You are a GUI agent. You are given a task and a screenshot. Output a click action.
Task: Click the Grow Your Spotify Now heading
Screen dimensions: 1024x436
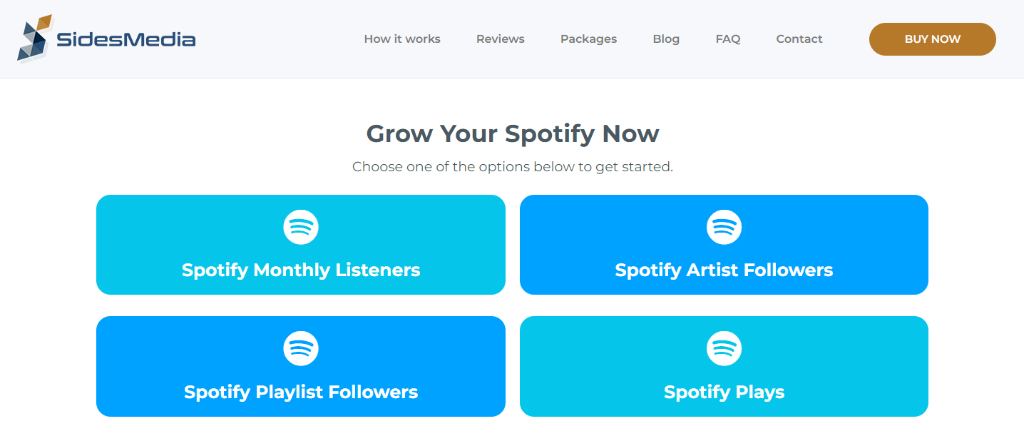tap(512, 133)
